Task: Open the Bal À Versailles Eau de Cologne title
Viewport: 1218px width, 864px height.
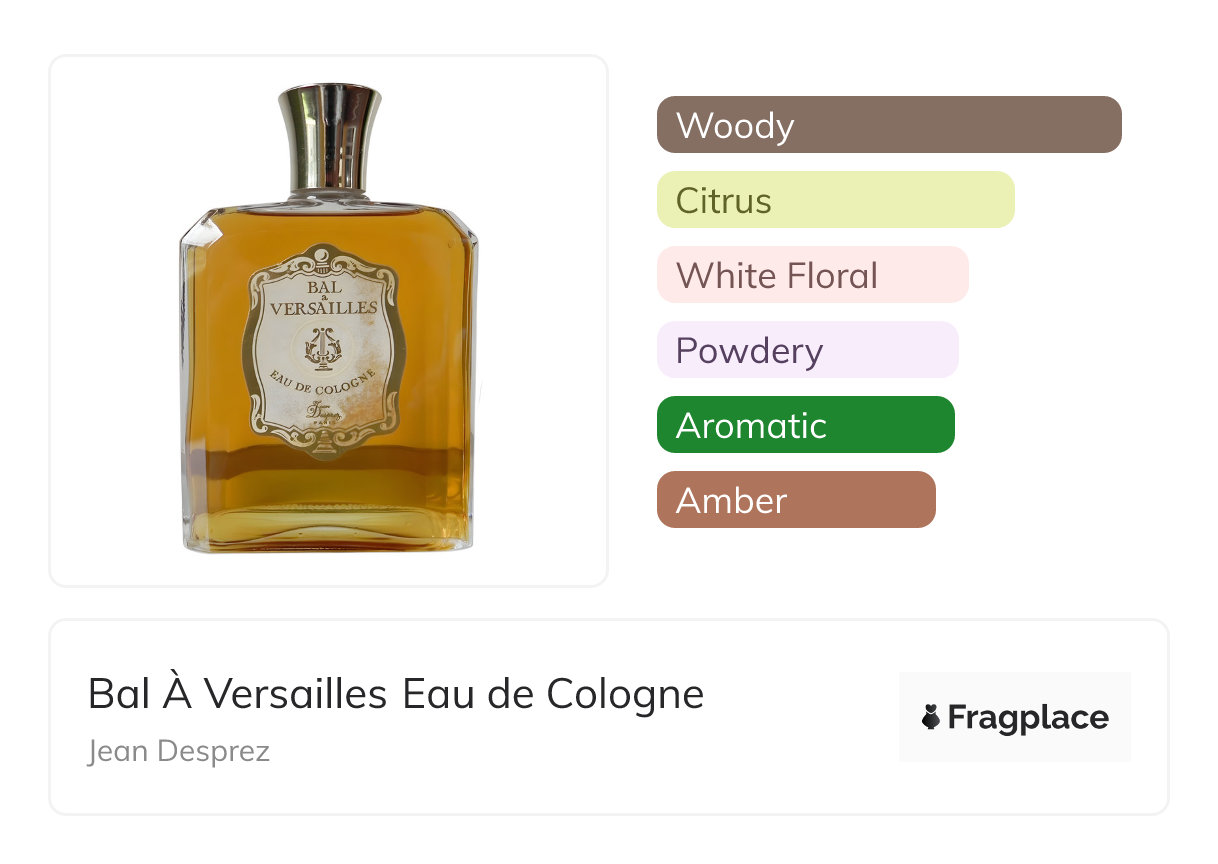Action: pyautogui.click(x=396, y=694)
